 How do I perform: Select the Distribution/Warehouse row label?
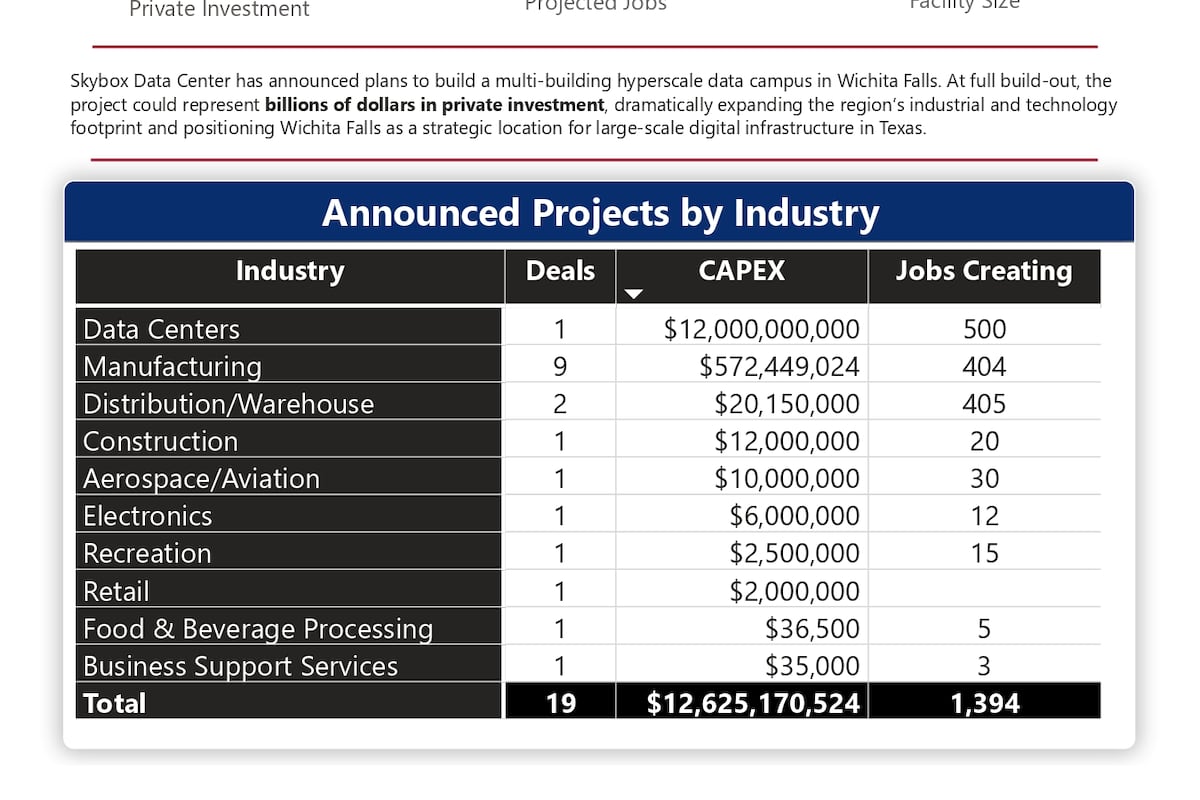[228, 404]
